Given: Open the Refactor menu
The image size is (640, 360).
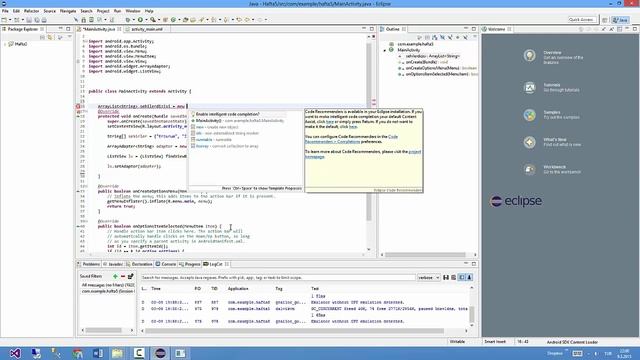Looking at the screenshot, I should 31,11.
